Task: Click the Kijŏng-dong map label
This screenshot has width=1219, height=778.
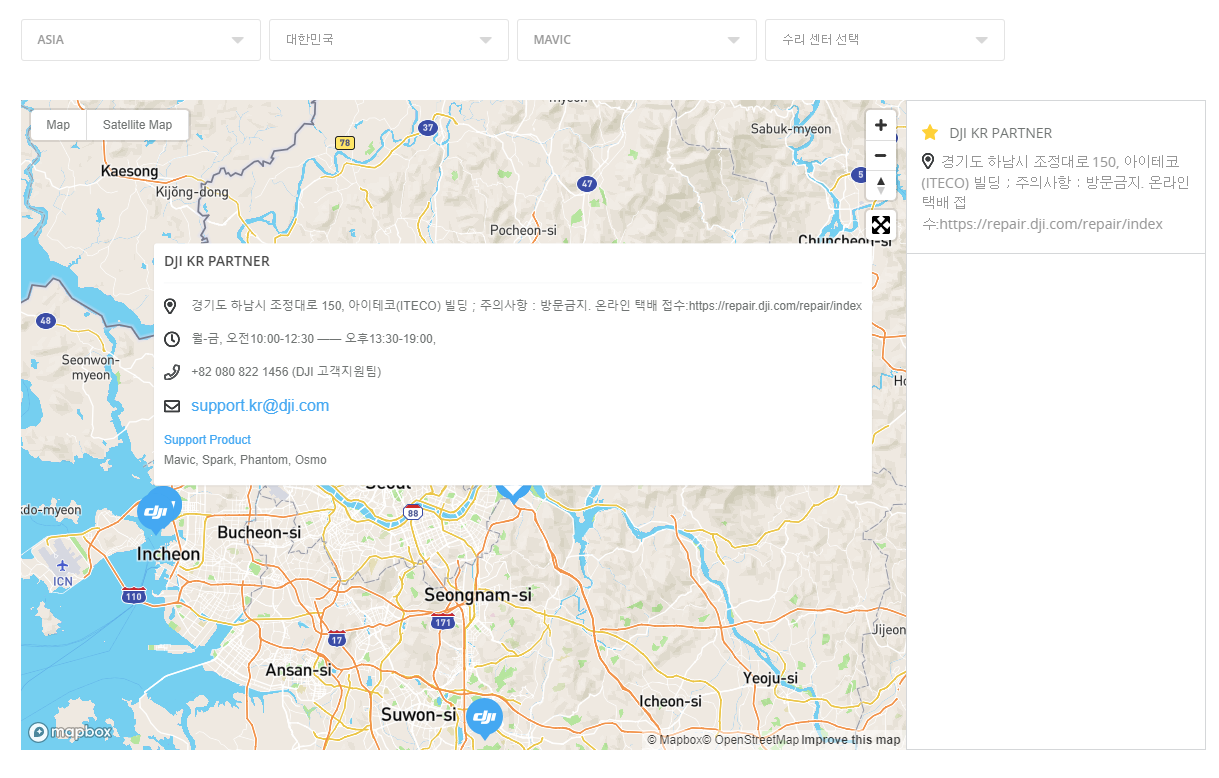Action: (193, 192)
